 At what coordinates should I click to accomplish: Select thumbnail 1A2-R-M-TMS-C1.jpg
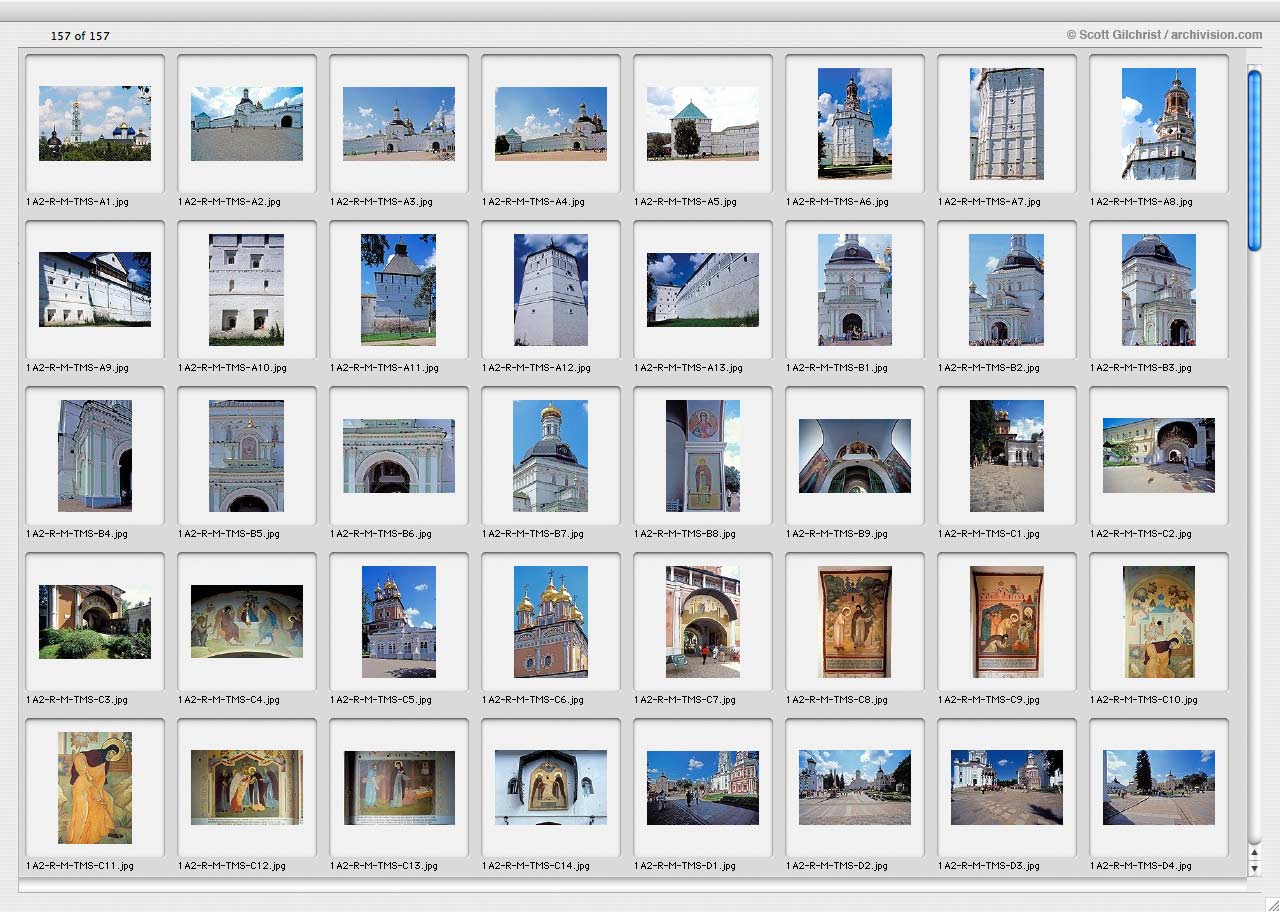1007,456
